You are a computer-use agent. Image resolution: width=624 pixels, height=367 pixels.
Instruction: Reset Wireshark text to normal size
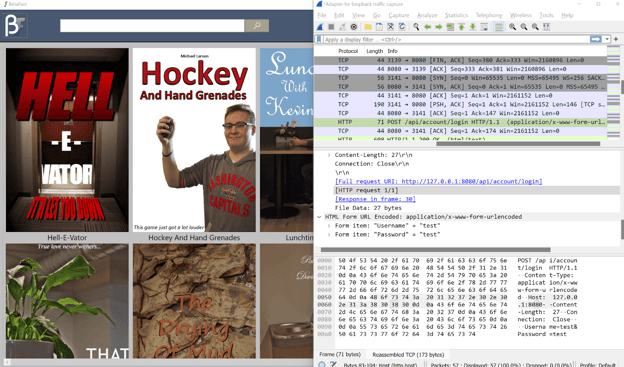[x=535, y=27]
